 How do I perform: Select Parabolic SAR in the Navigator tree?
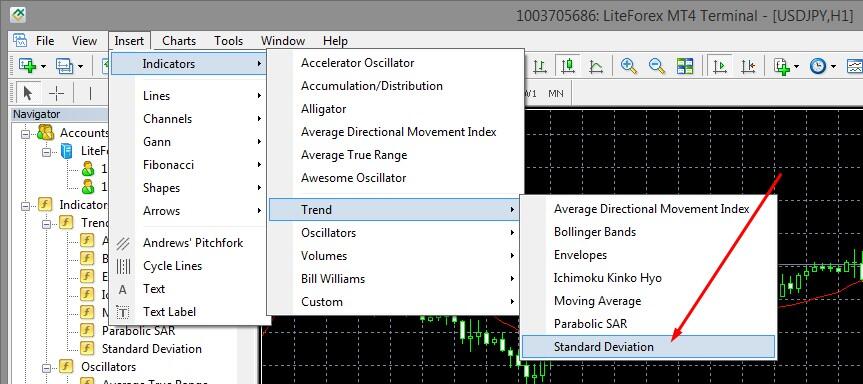139,331
